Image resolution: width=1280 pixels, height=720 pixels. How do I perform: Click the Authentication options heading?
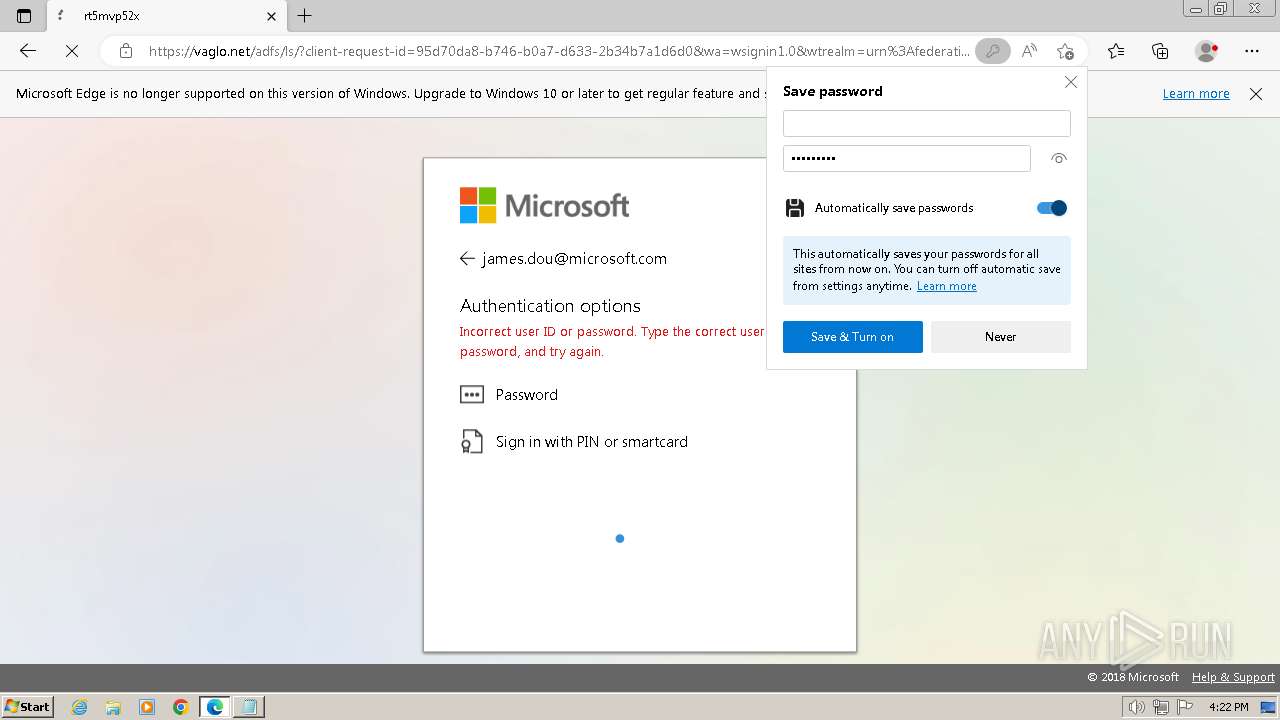tap(550, 306)
